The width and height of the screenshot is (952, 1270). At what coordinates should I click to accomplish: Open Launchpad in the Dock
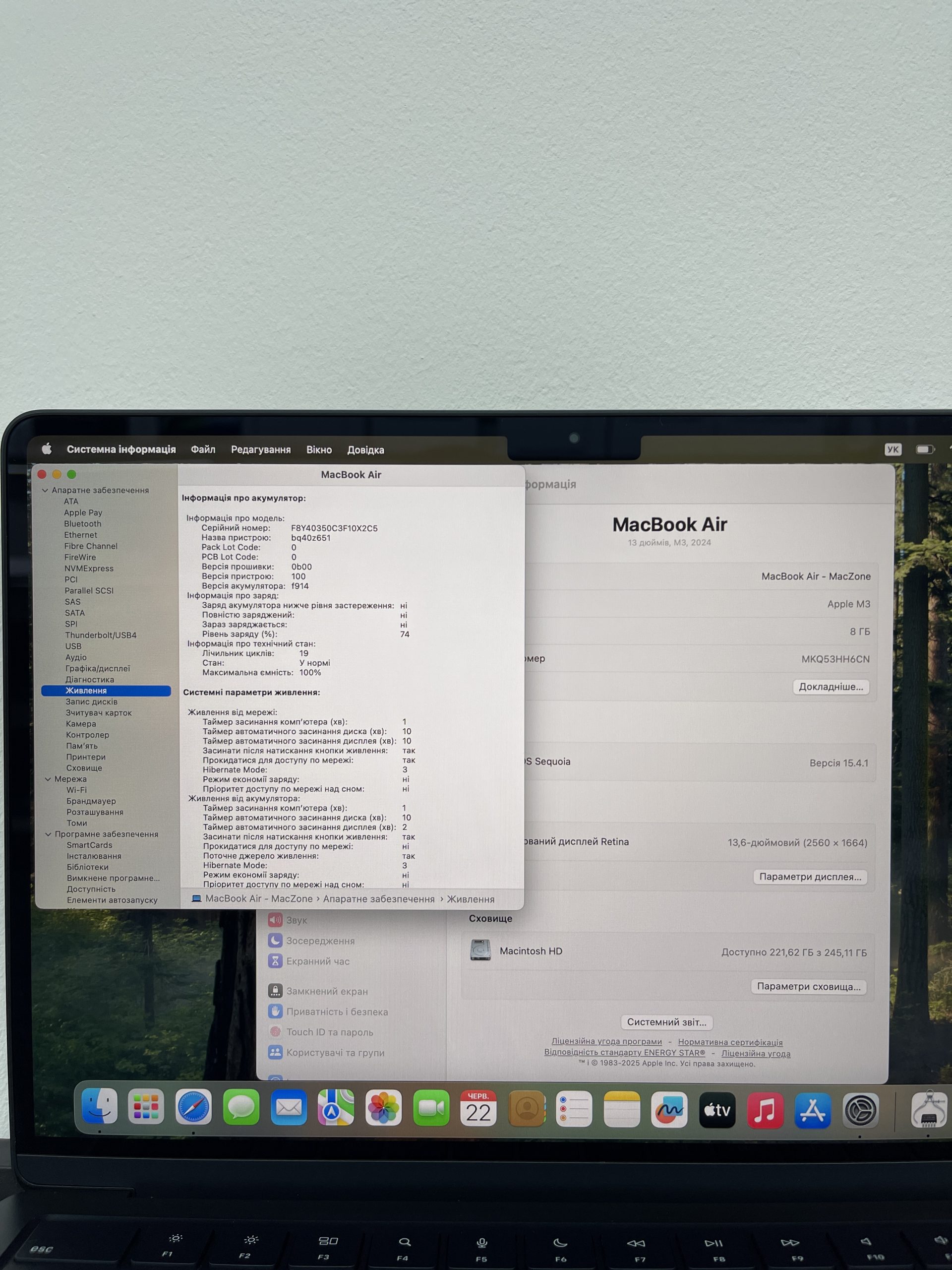click(x=146, y=1106)
